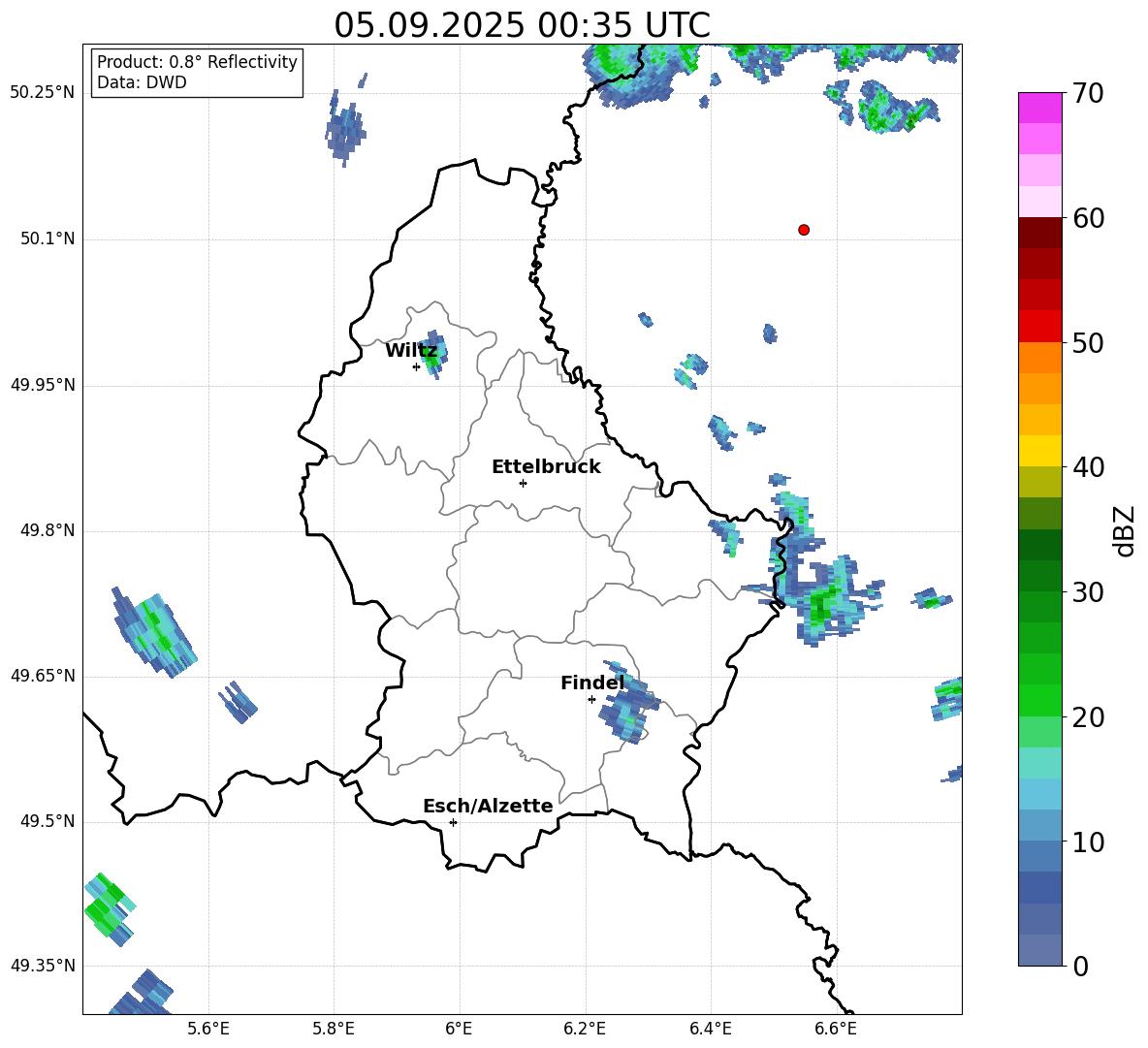Click the 50.1°N latitude label
This screenshot has width=1148, height=1048.
pos(47,238)
